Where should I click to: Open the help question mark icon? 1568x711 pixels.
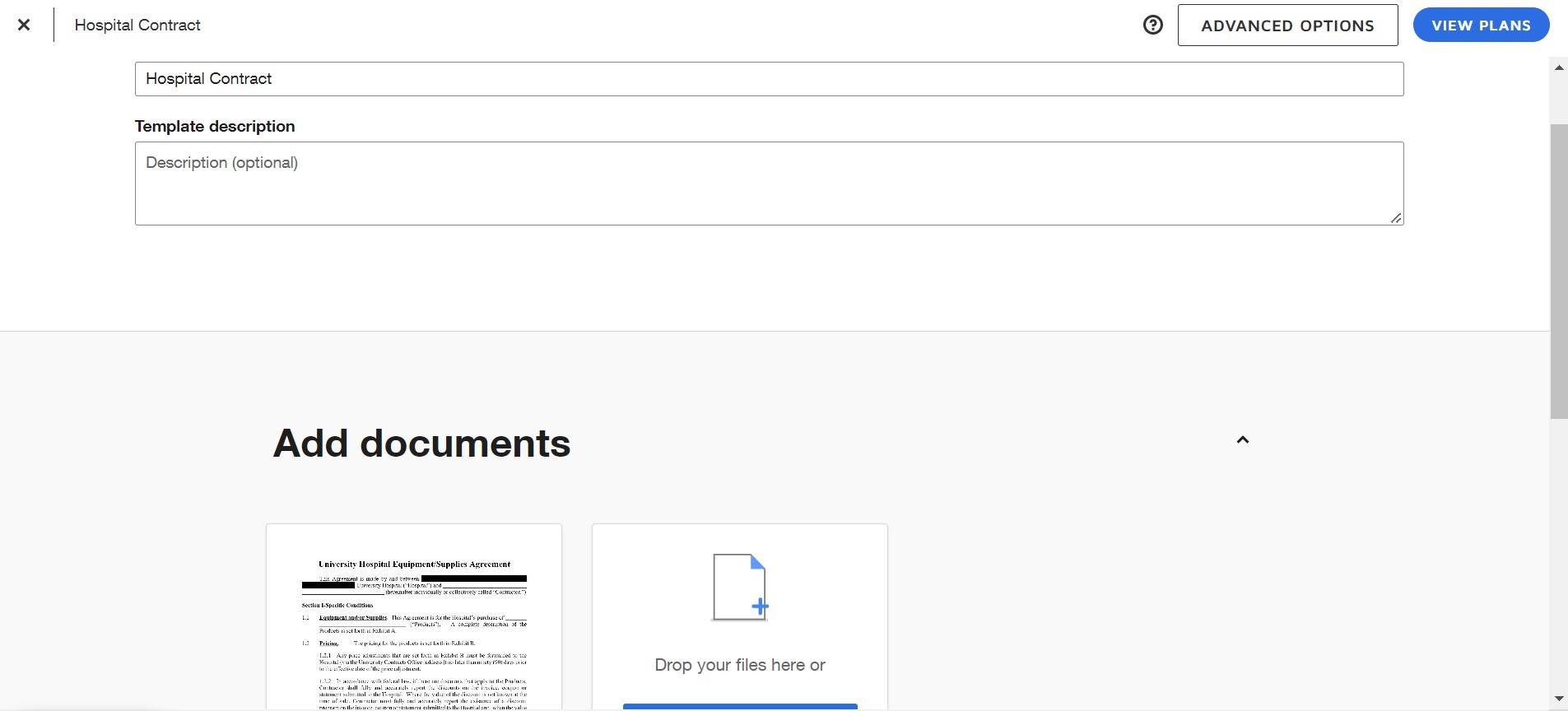[1153, 25]
